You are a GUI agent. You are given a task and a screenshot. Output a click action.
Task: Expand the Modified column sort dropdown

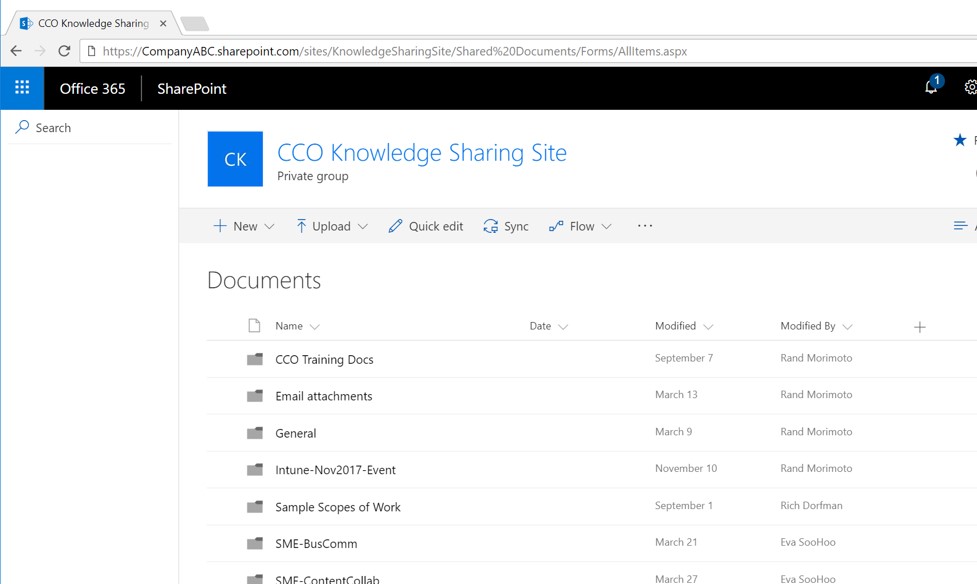pyautogui.click(x=710, y=326)
